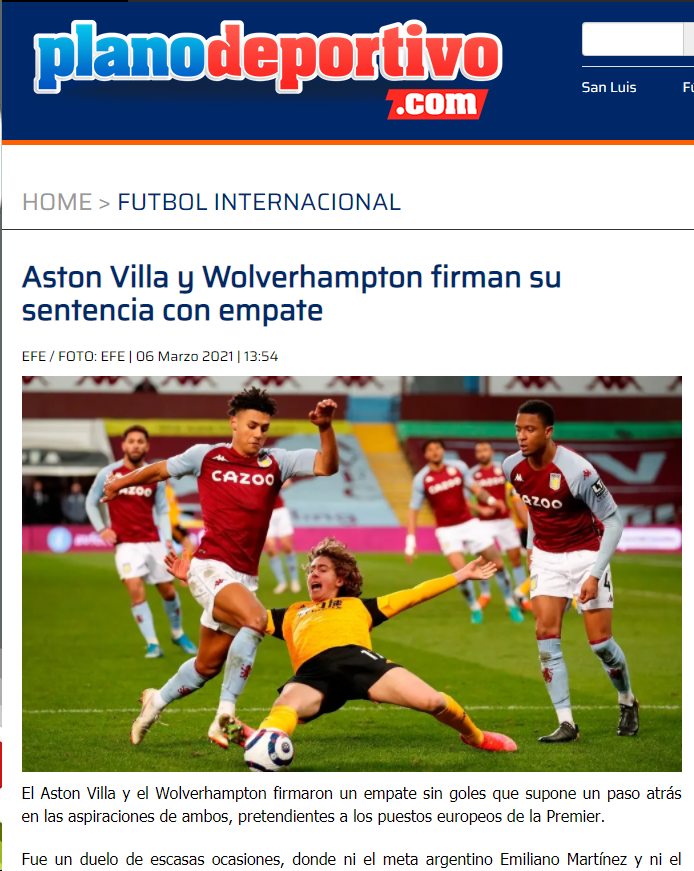Focus the search input field
Screen dimensions: 694x871
(632, 39)
